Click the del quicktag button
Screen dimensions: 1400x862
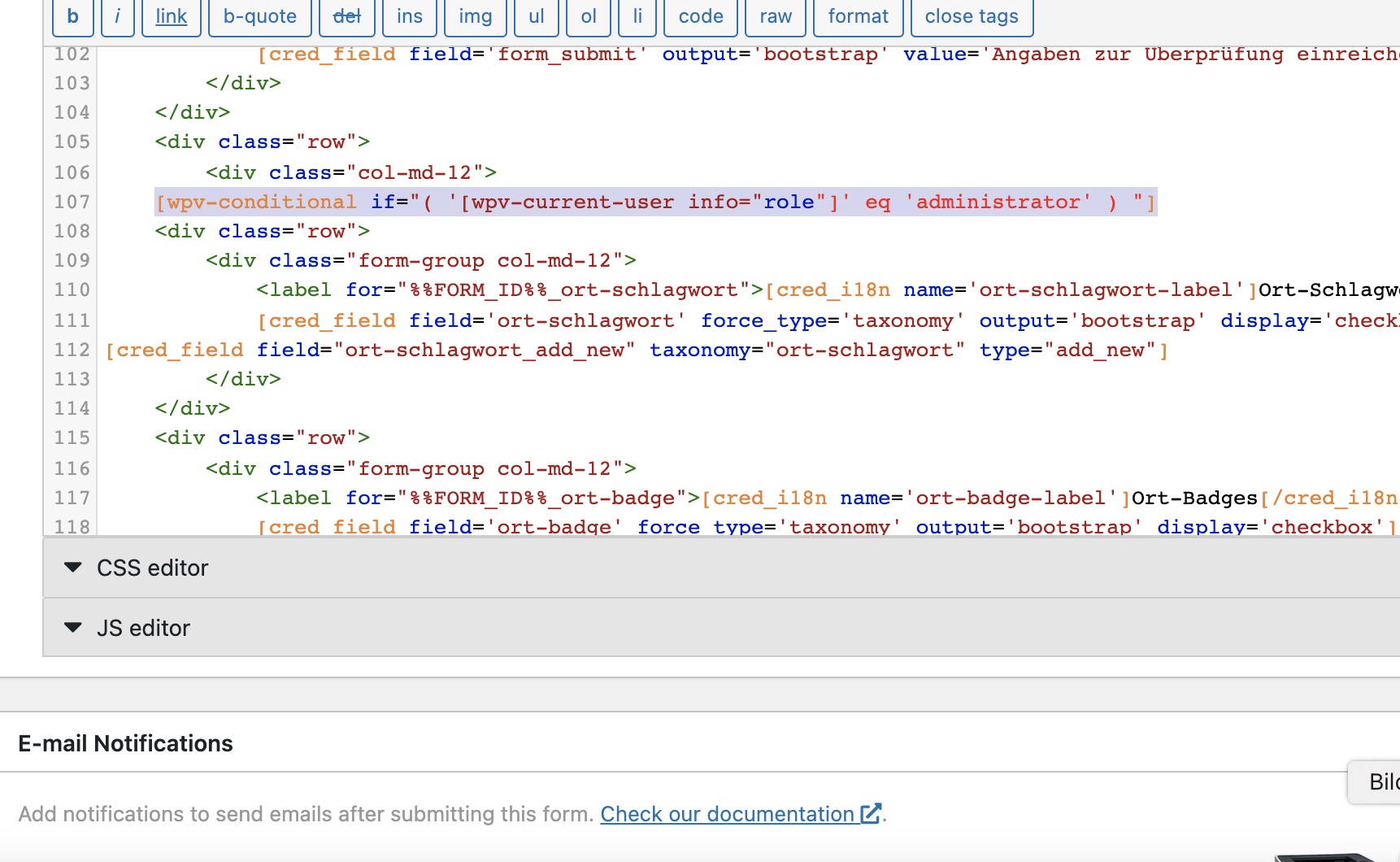click(x=347, y=17)
